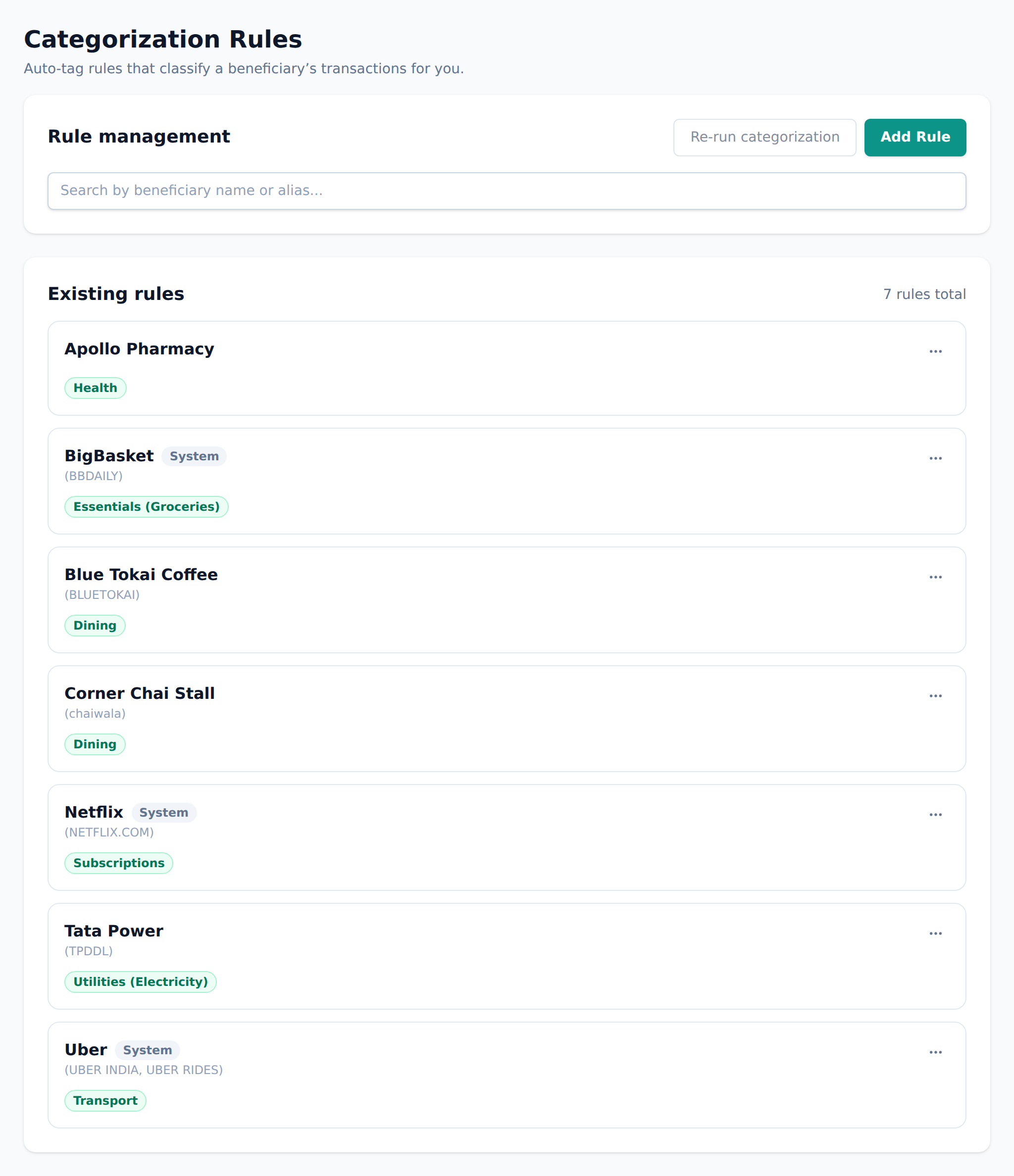1014x1176 pixels.
Task: Open the BigBasket rule options menu
Action: click(936, 458)
